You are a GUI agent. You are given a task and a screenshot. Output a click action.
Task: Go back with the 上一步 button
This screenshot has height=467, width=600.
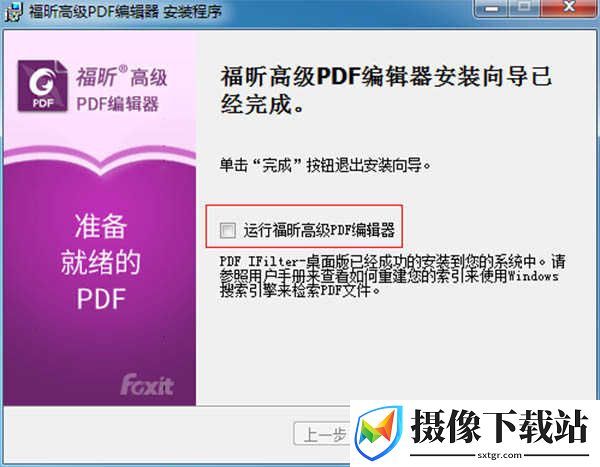[323, 434]
